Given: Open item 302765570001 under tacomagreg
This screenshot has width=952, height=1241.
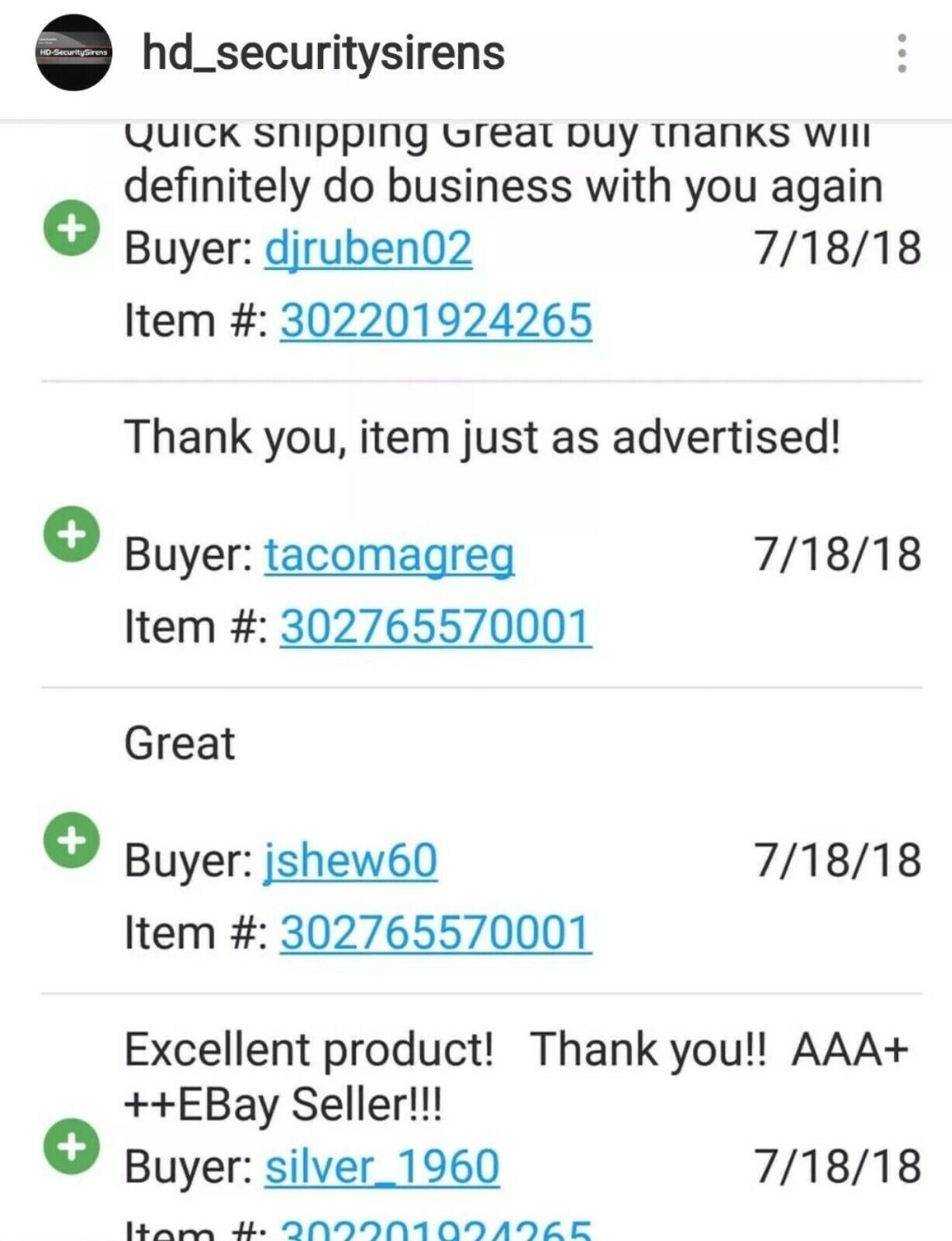Looking at the screenshot, I should point(436,626).
